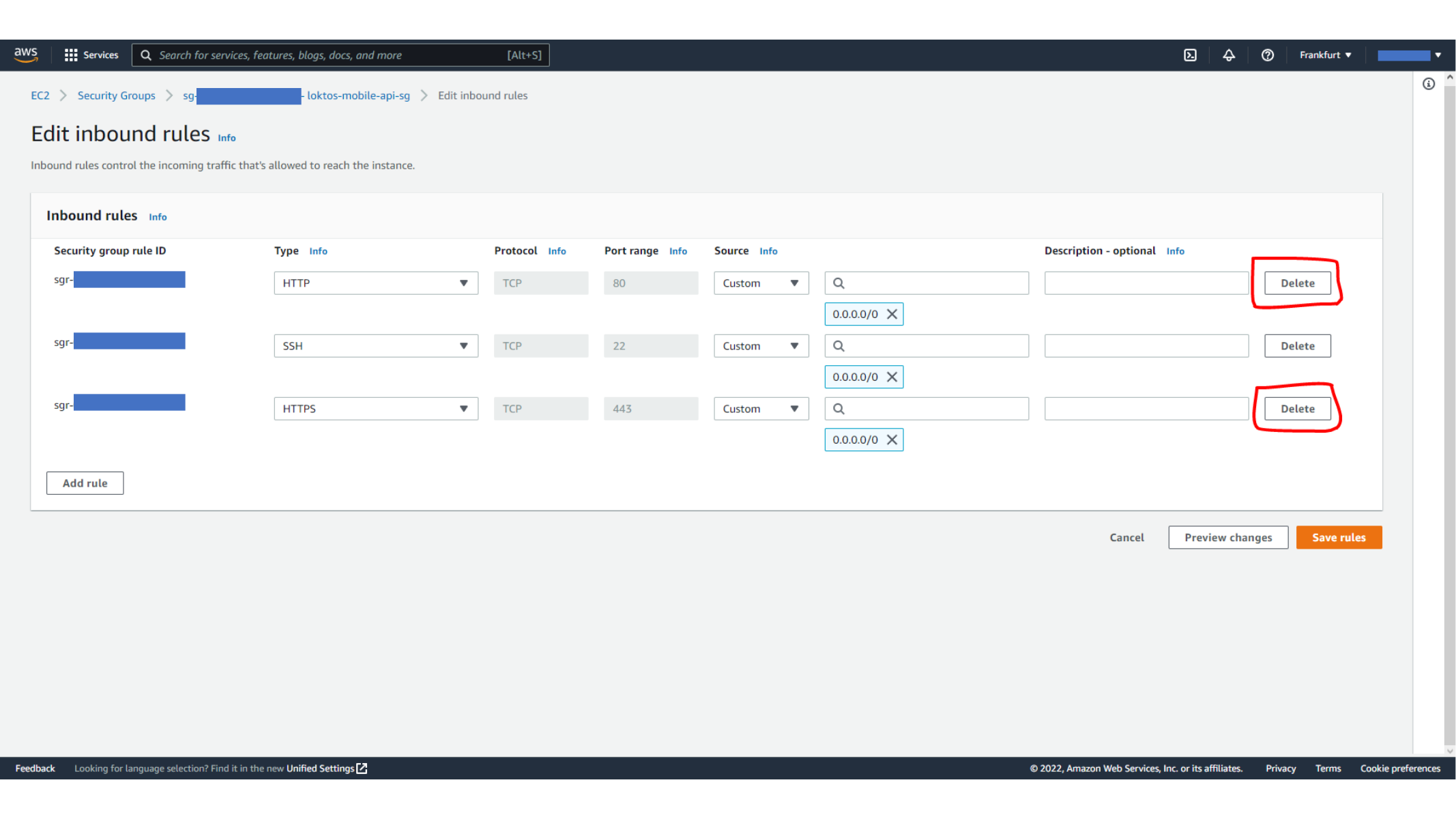The image size is (1456, 819).
Task: Click the description field for SSH rule
Action: (x=1146, y=346)
